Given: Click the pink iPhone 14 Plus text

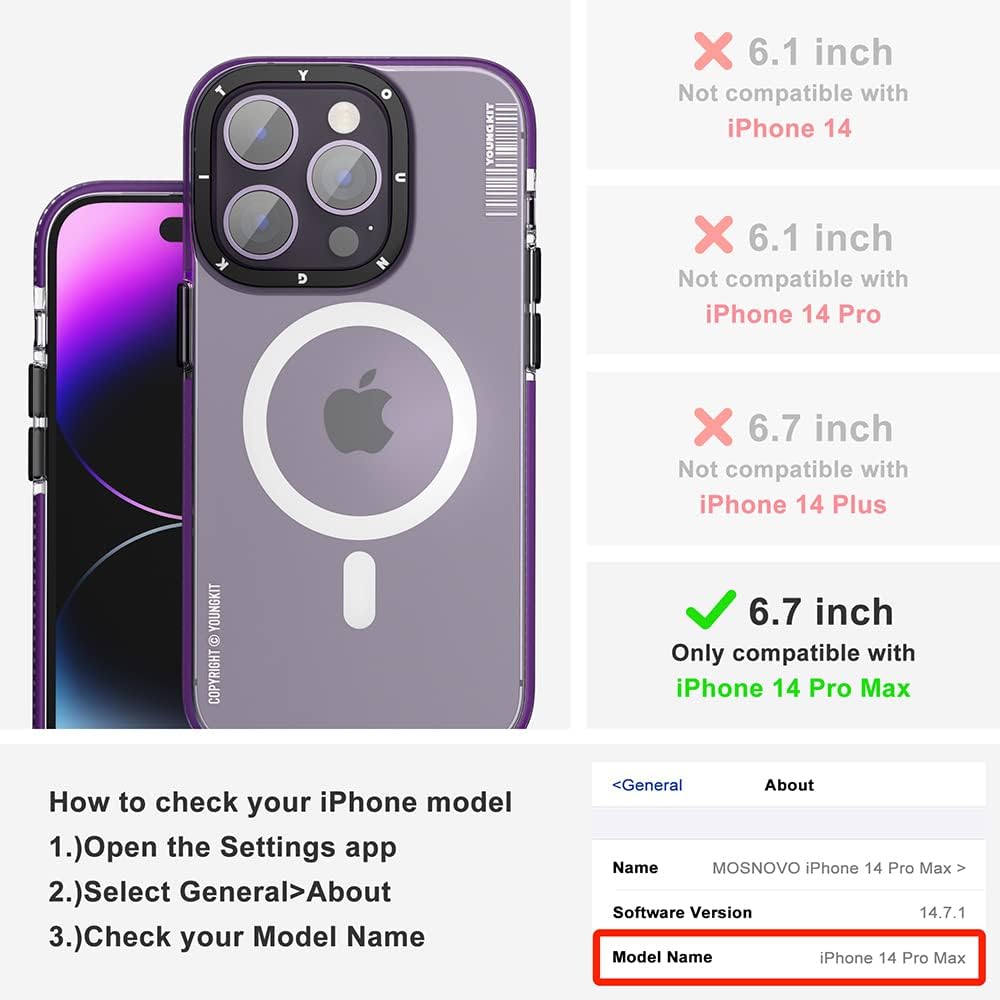Looking at the screenshot, I should click(x=793, y=504).
